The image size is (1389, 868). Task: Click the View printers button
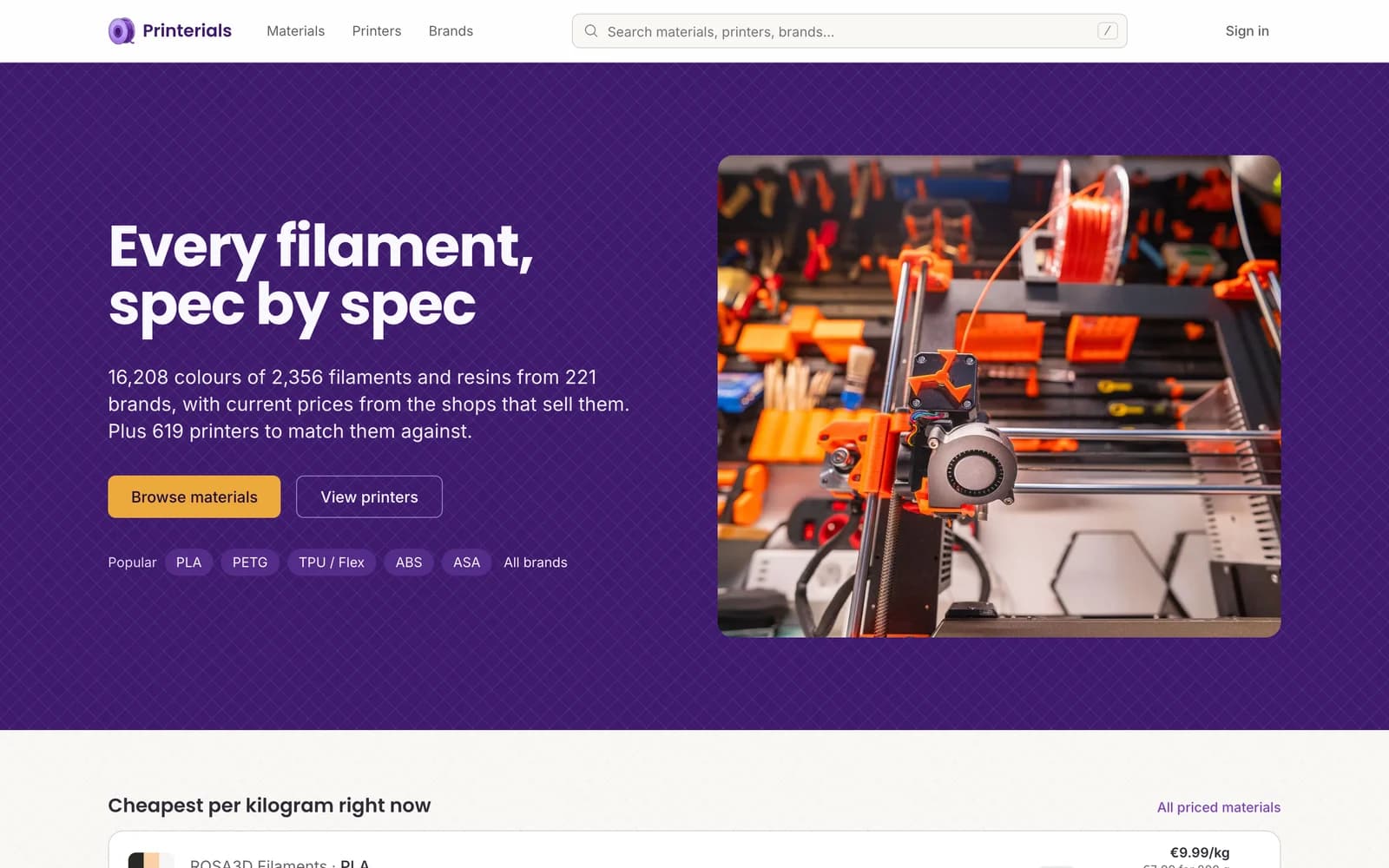[369, 496]
